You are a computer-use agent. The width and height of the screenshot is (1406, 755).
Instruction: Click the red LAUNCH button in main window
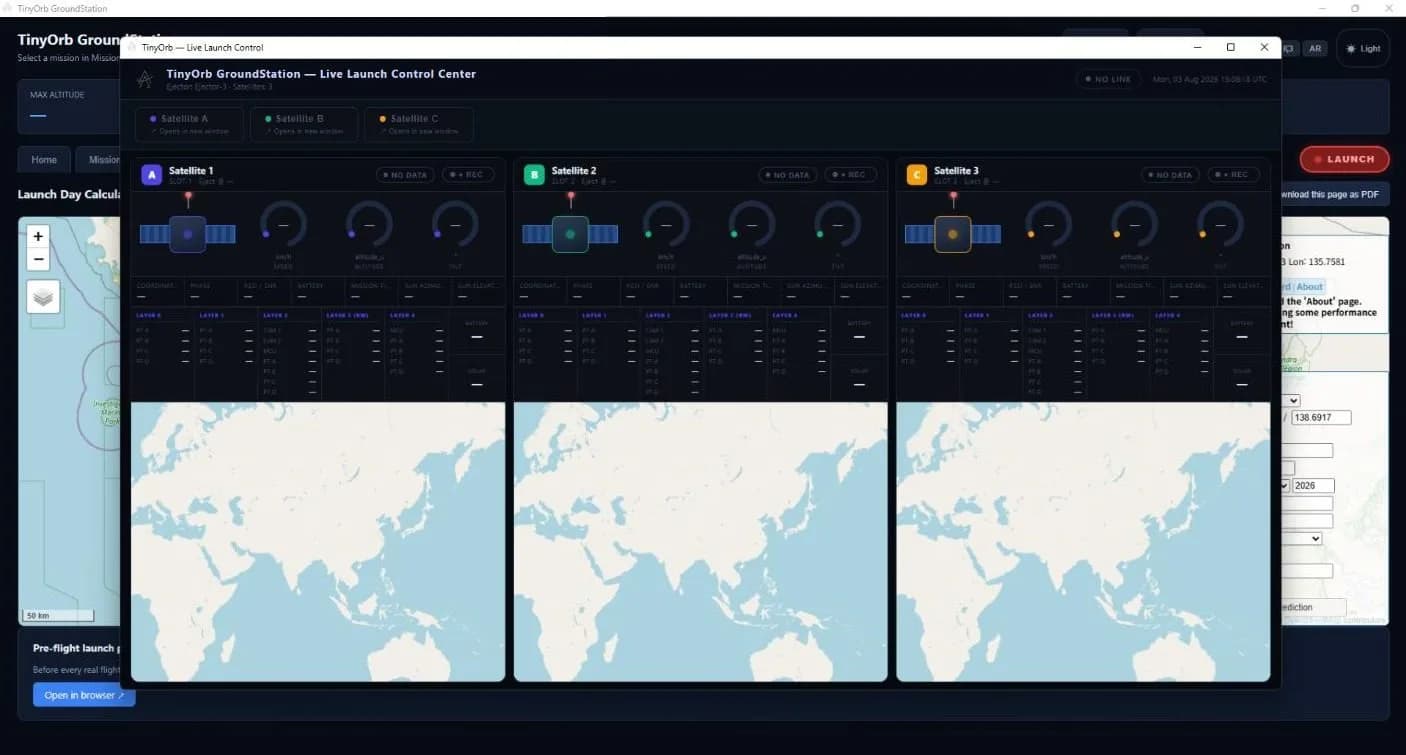click(1343, 159)
